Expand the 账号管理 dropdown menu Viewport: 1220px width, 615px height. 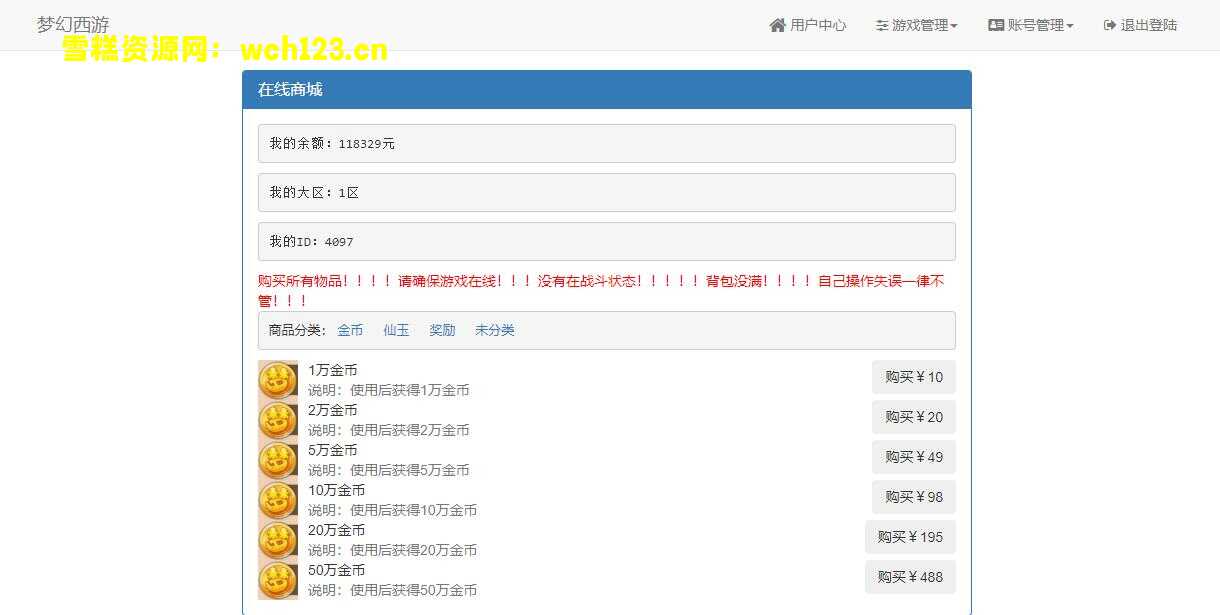coord(1030,25)
